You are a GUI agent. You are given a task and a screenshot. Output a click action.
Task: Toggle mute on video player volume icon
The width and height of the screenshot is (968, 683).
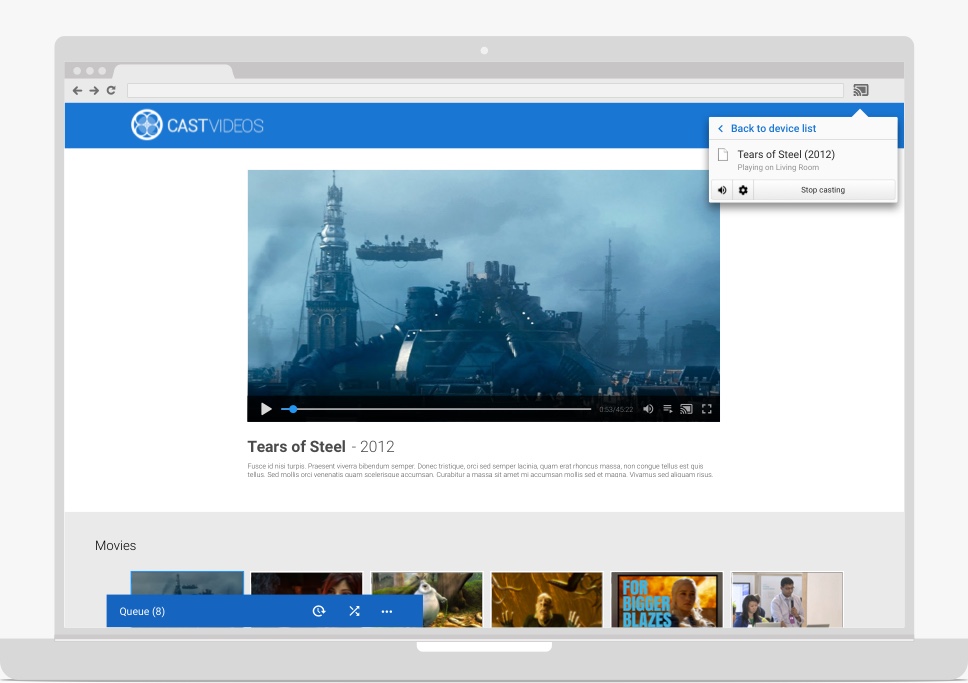coord(648,409)
